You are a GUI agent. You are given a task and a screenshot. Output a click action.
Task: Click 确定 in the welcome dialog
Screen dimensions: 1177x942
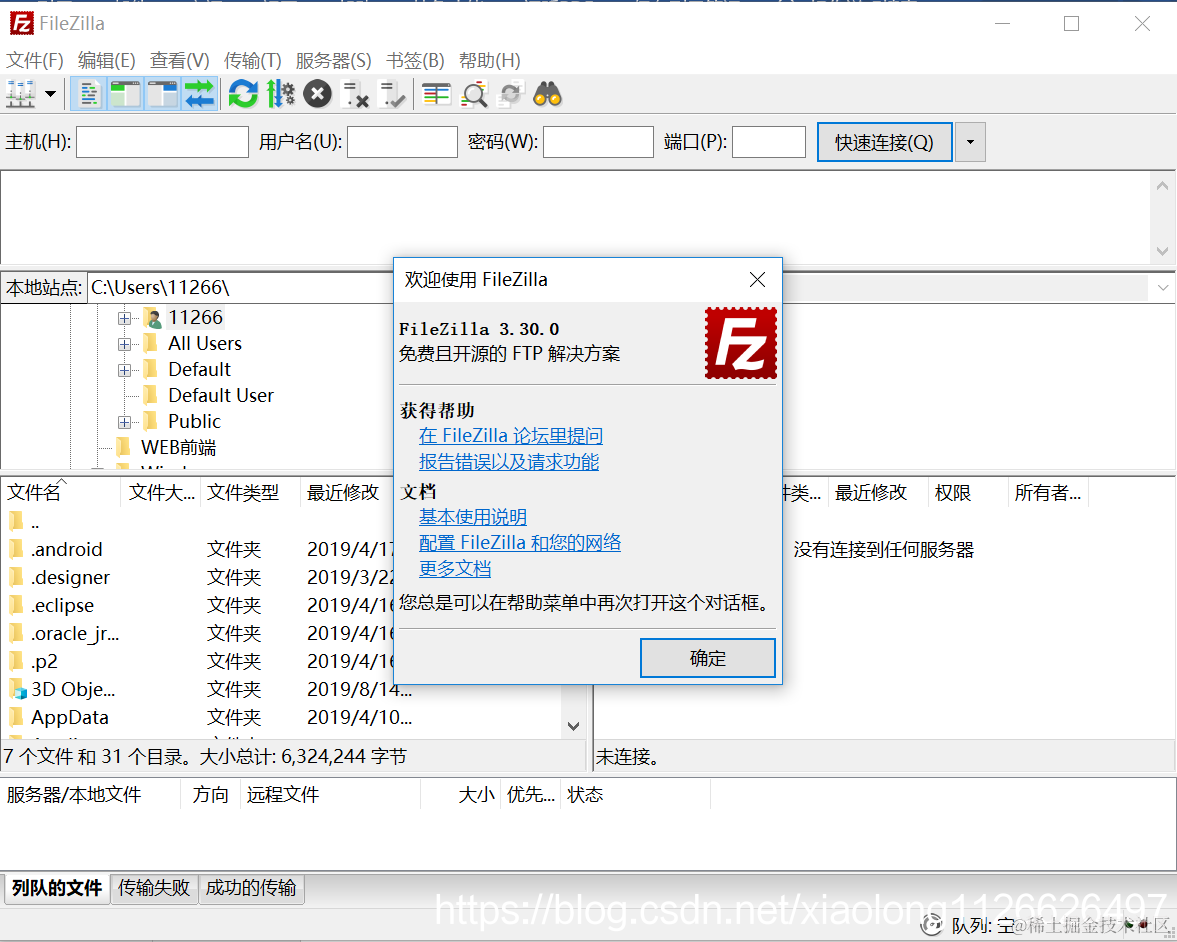pos(708,658)
